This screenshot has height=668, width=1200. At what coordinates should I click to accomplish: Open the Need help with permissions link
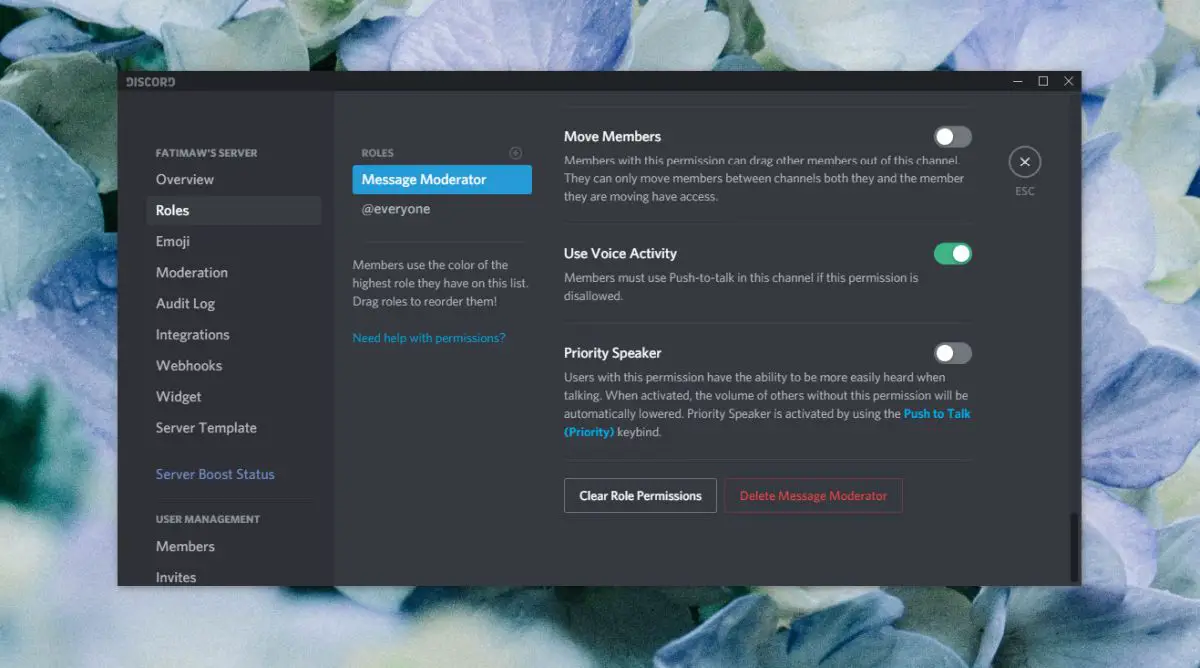click(x=429, y=338)
